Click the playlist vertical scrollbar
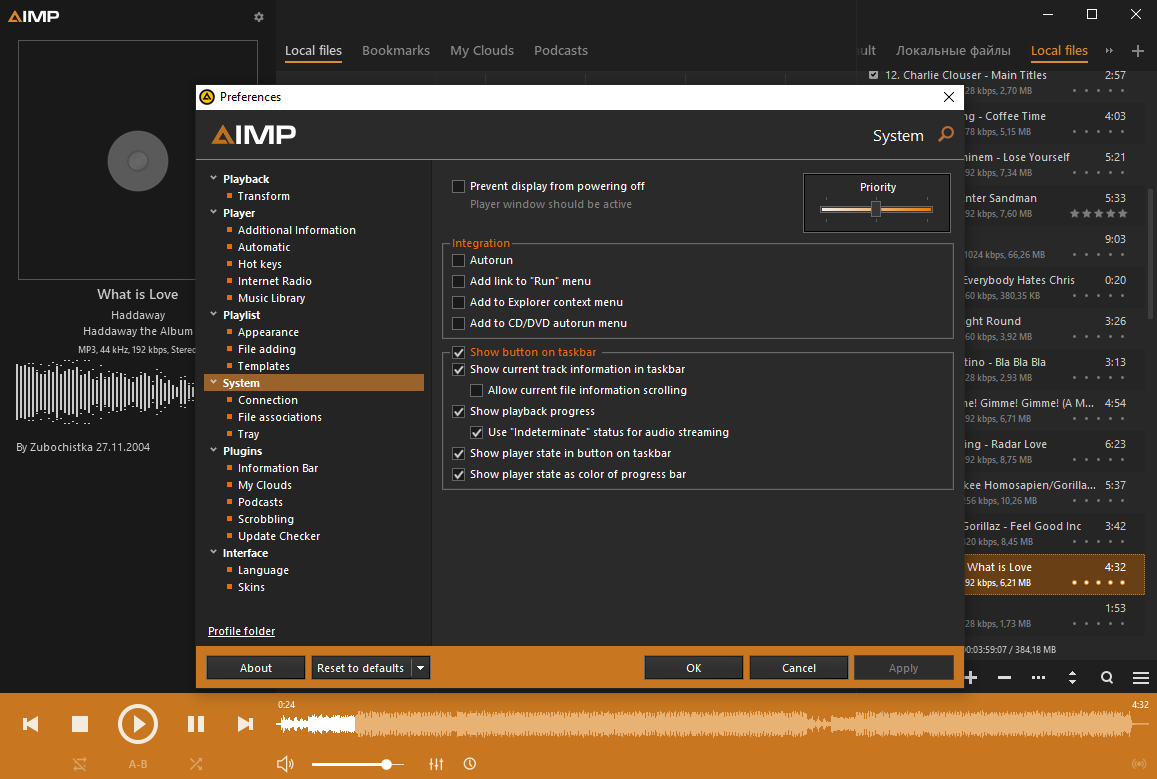 click(x=1150, y=254)
